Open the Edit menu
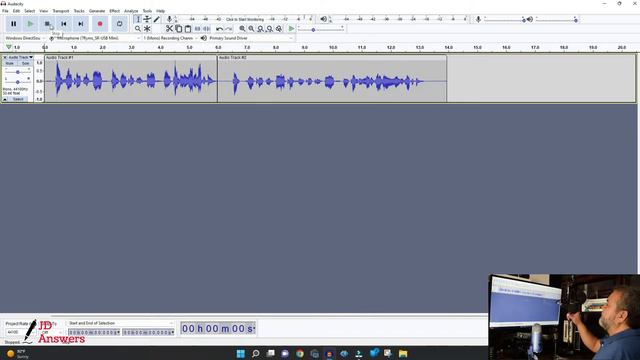 pyautogui.click(x=16, y=11)
